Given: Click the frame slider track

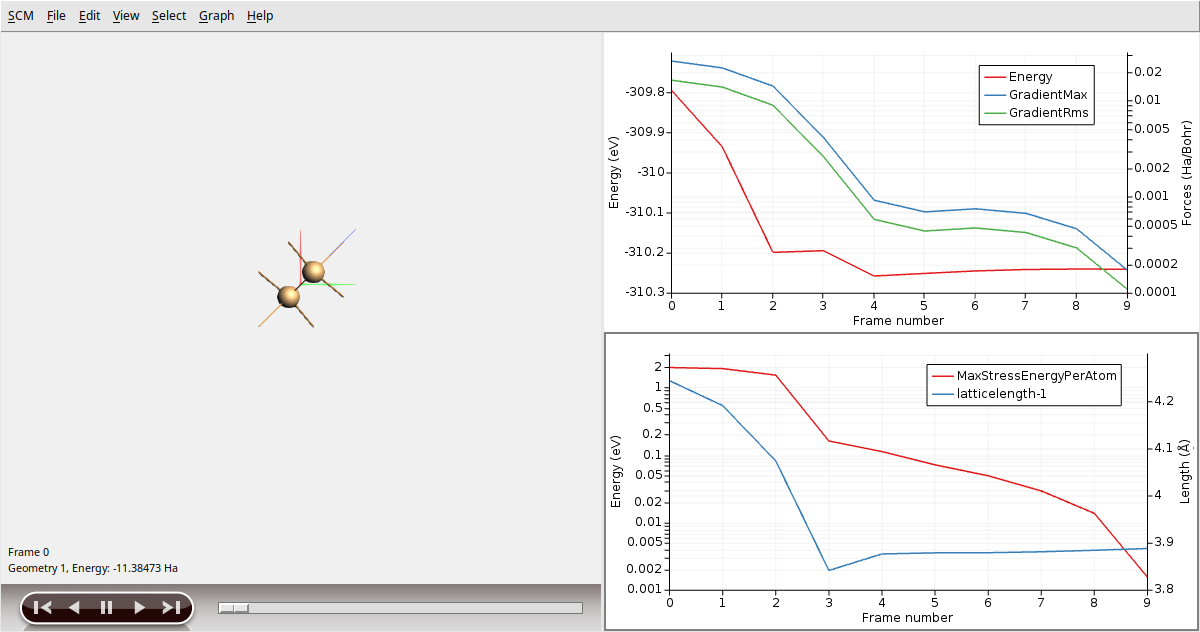Looking at the screenshot, I should tap(400, 608).
